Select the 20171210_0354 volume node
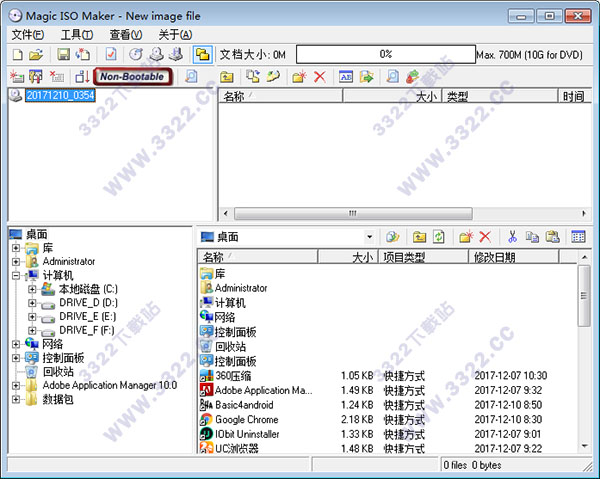This screenshot has height=479, width=600. [60, 95]
